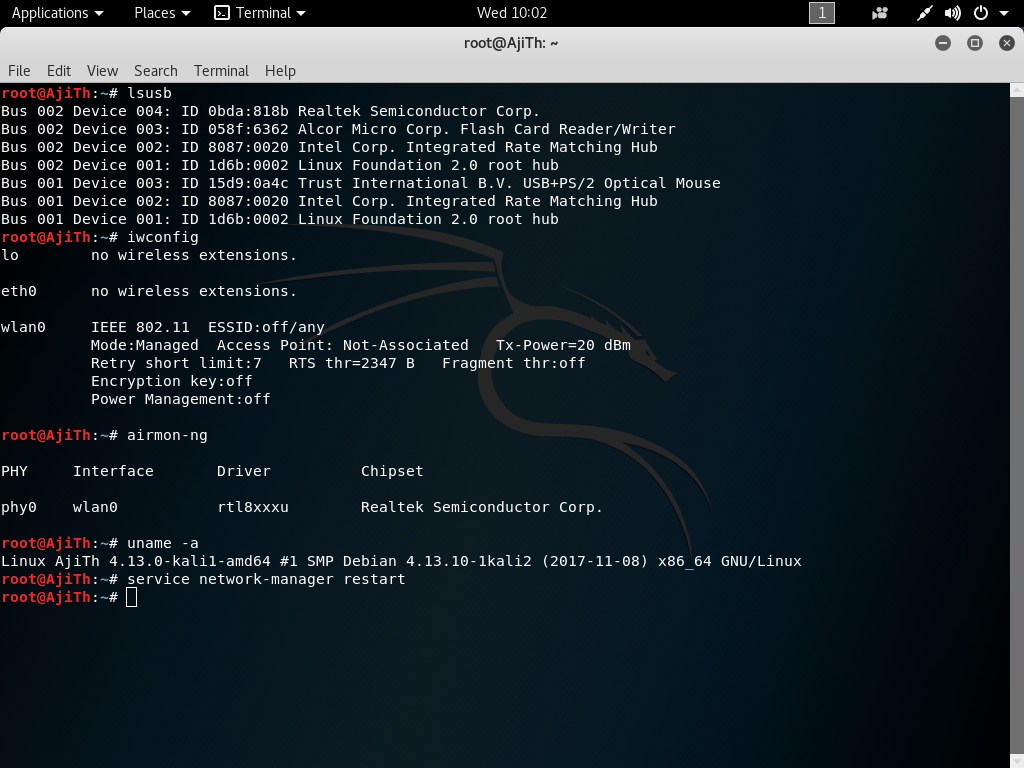Open the Edit menu
The width and height of the screenshot is (1024, 768).
[59, 71]
